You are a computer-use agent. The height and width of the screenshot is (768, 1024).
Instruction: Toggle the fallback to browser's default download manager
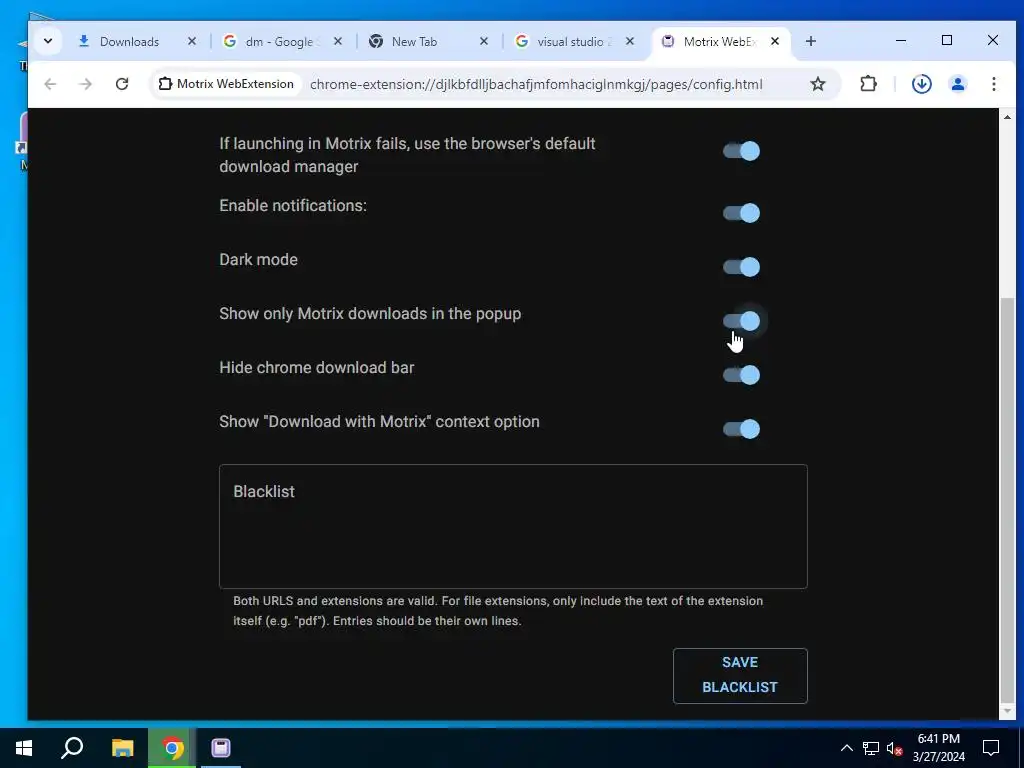click(741, 151)
